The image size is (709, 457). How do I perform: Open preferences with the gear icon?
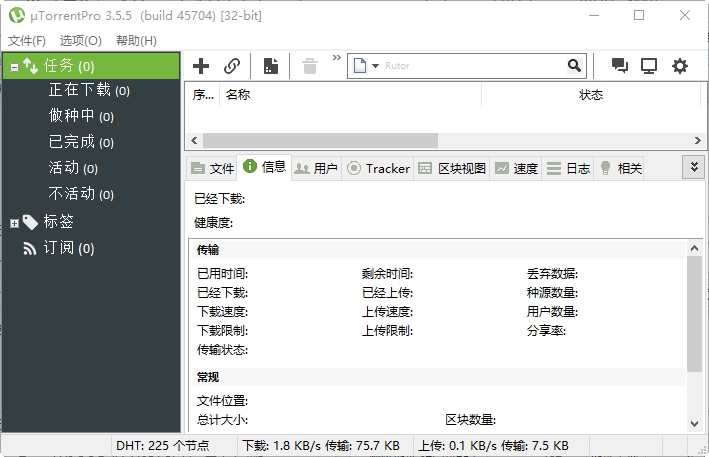[680, 66]
